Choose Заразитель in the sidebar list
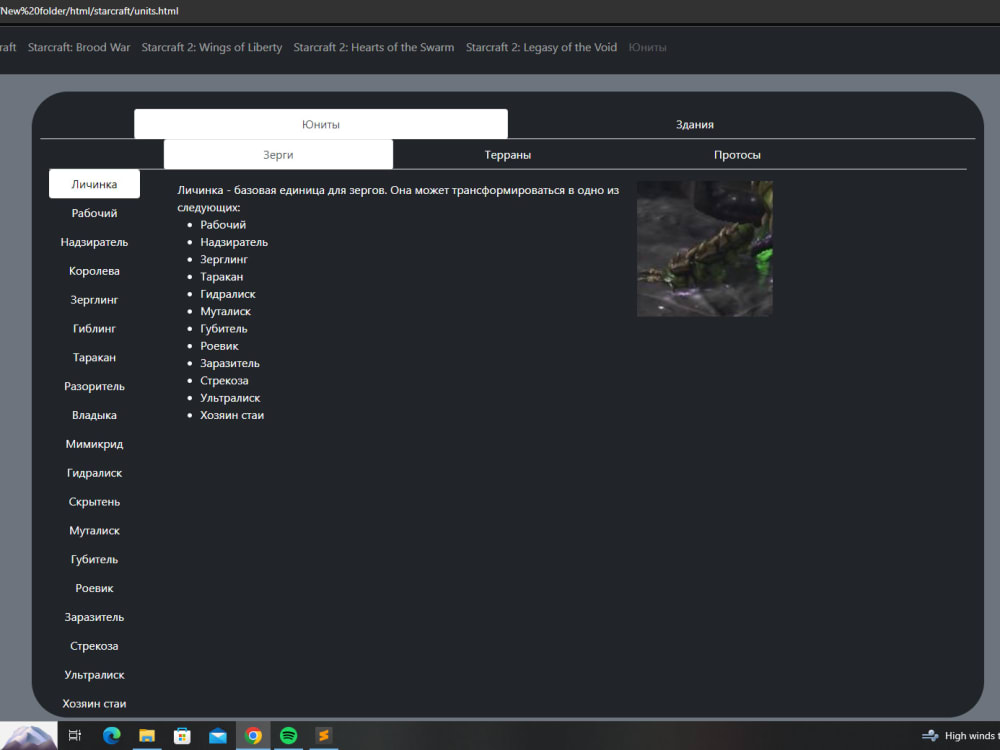 click(x=94, y=617)
